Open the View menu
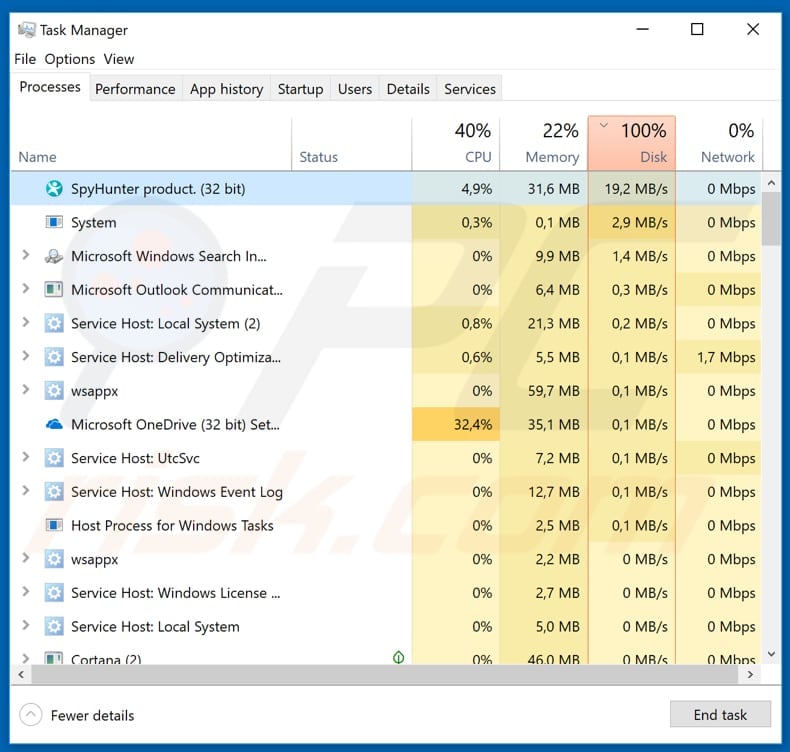The height and width of the screenshot is (752, 790). coord(119,59)
